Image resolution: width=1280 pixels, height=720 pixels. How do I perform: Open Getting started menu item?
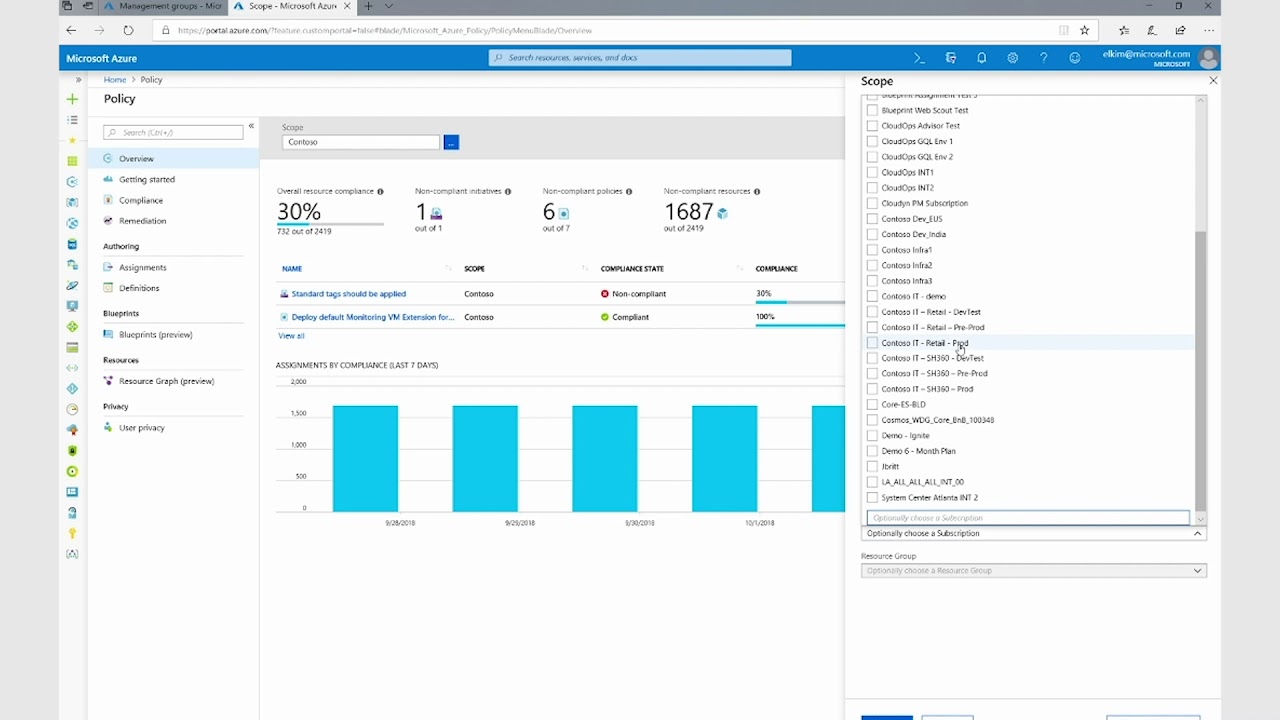[147, 179]
